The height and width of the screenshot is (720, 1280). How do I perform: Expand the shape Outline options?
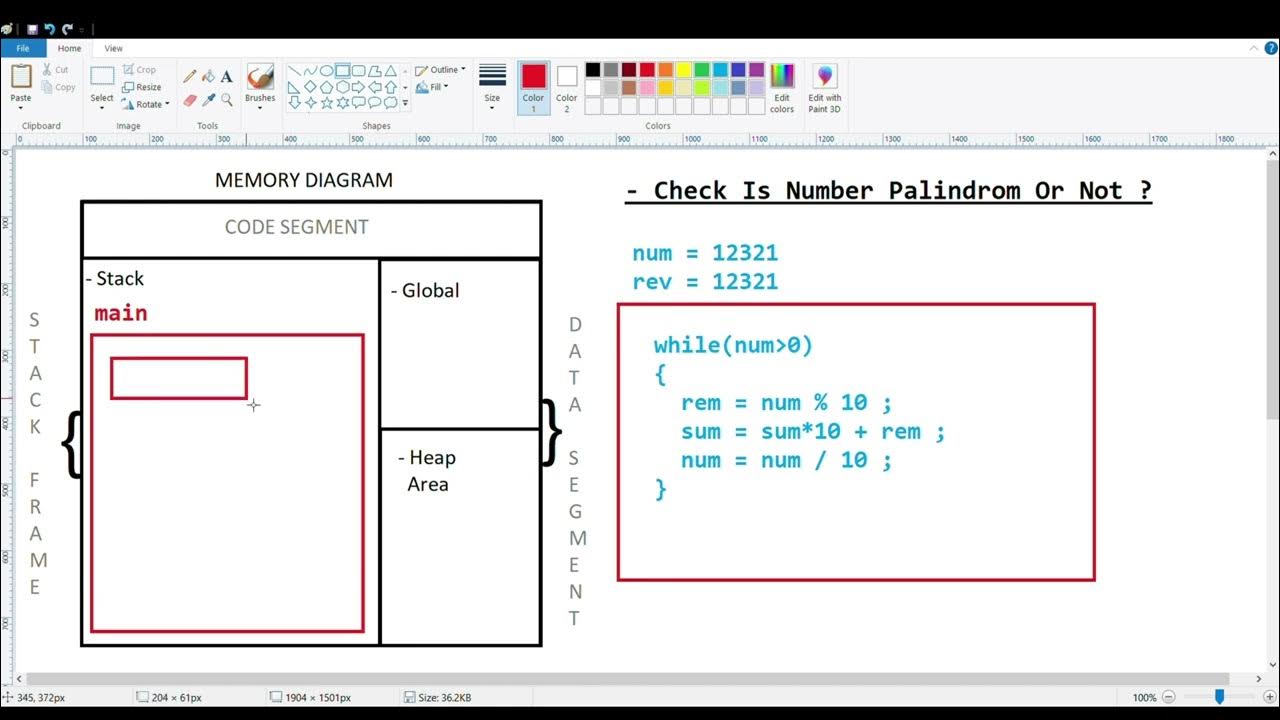[440, 70]
